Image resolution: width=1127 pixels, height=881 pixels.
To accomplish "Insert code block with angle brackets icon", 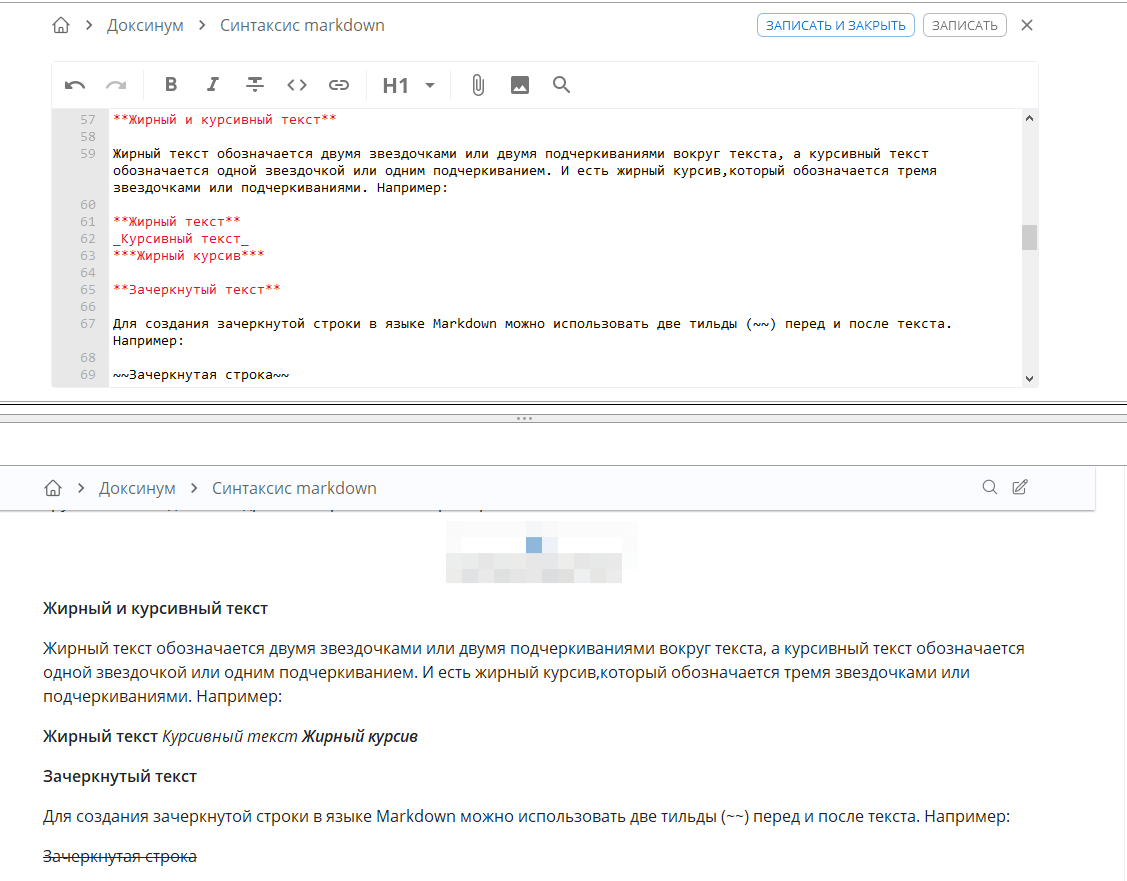I will pos(297,85).
